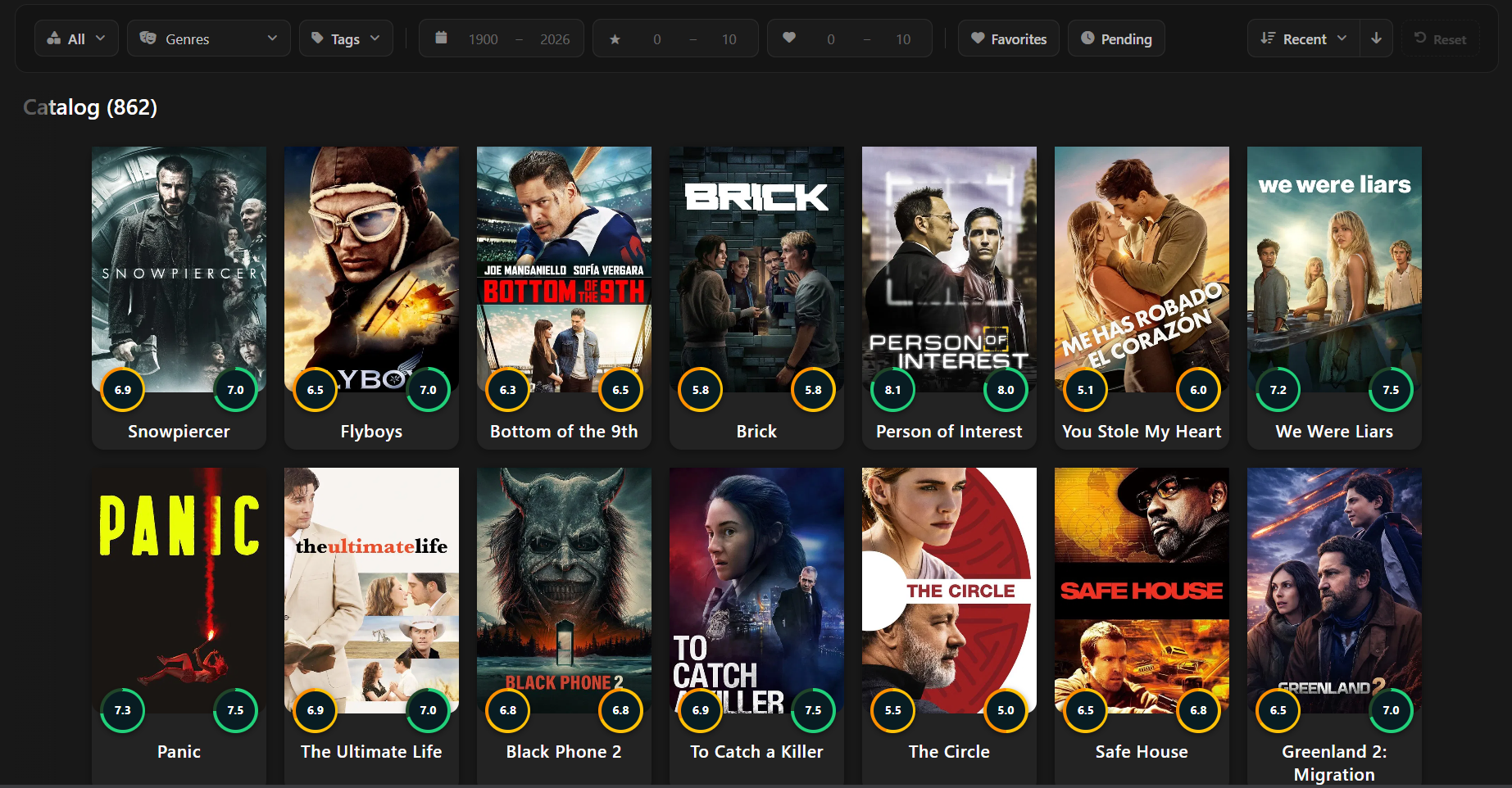Image resolution: width=1512 pixels, height=788 pixels.
Task: Click The Circle's 5.0 rating badge
Action: (1006, 710)
